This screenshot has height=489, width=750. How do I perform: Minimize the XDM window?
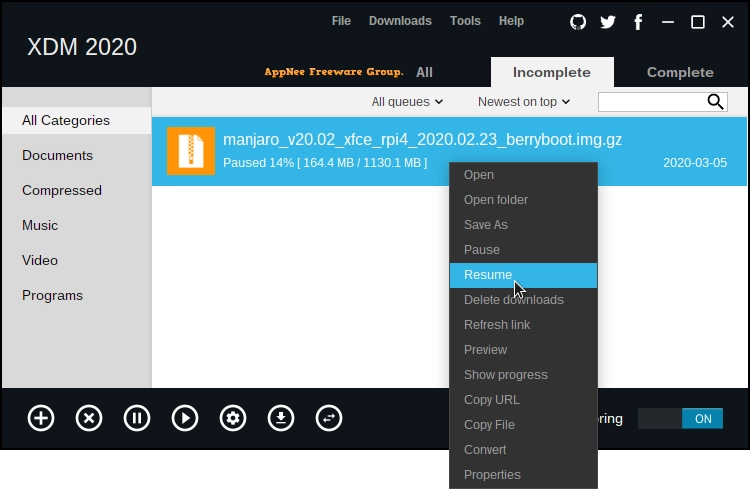[x=668, y=22]
